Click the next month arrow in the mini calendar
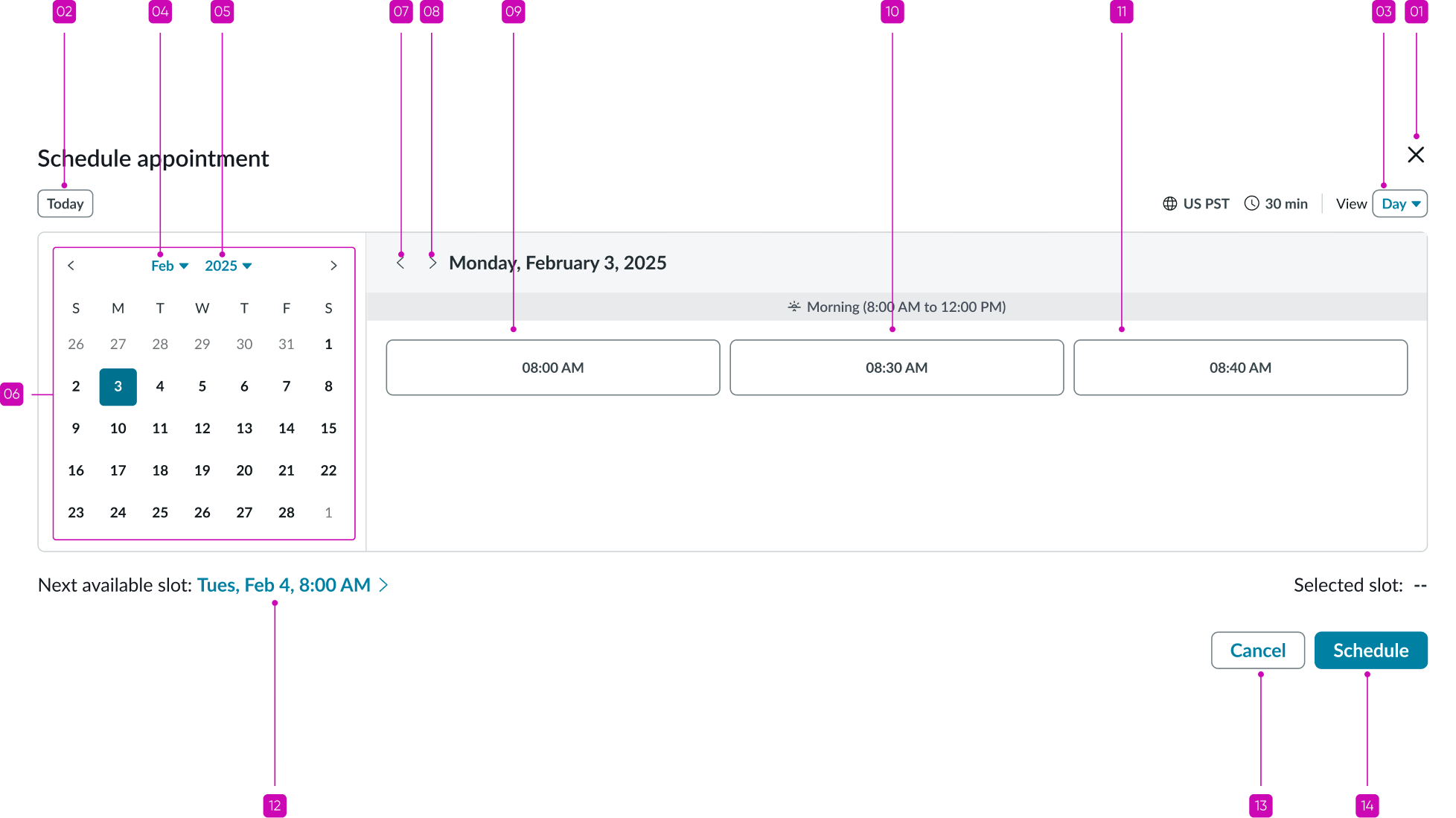This screenshot has height=818, width=1456. (x=333, y=265)
